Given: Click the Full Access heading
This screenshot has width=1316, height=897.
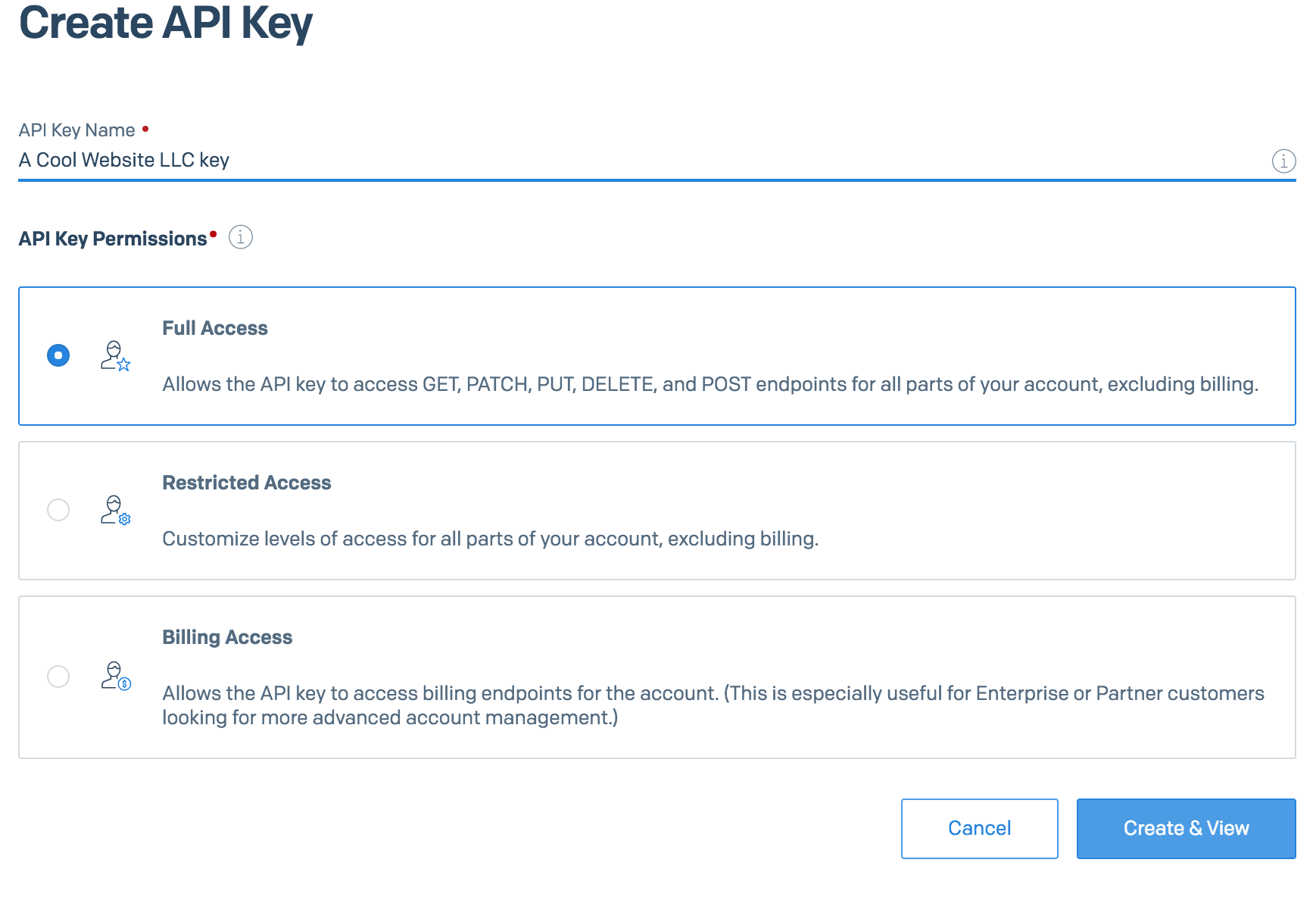Looking at the screenshot, I should coord(215,328).
